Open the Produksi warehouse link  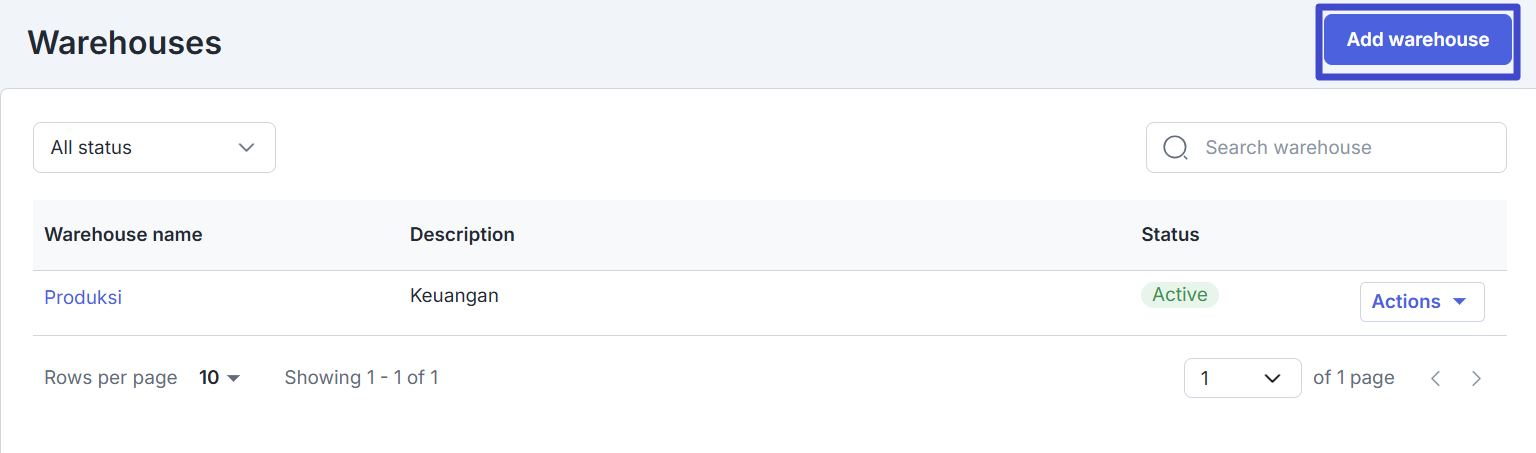point(83,297)
